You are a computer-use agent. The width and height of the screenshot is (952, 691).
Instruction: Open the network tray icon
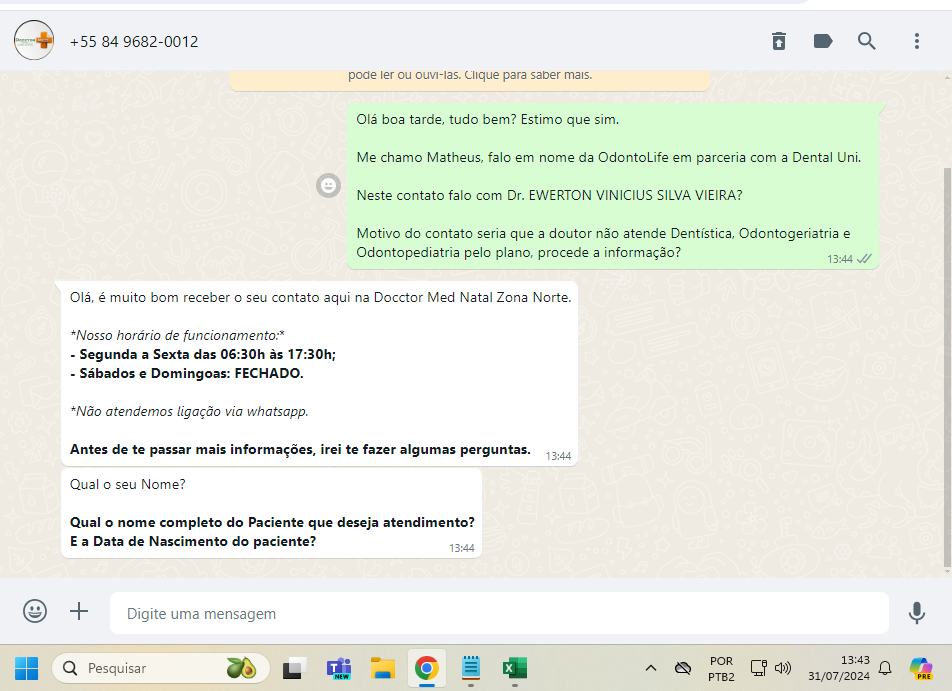pyautogui.click(x=758, y=668)
